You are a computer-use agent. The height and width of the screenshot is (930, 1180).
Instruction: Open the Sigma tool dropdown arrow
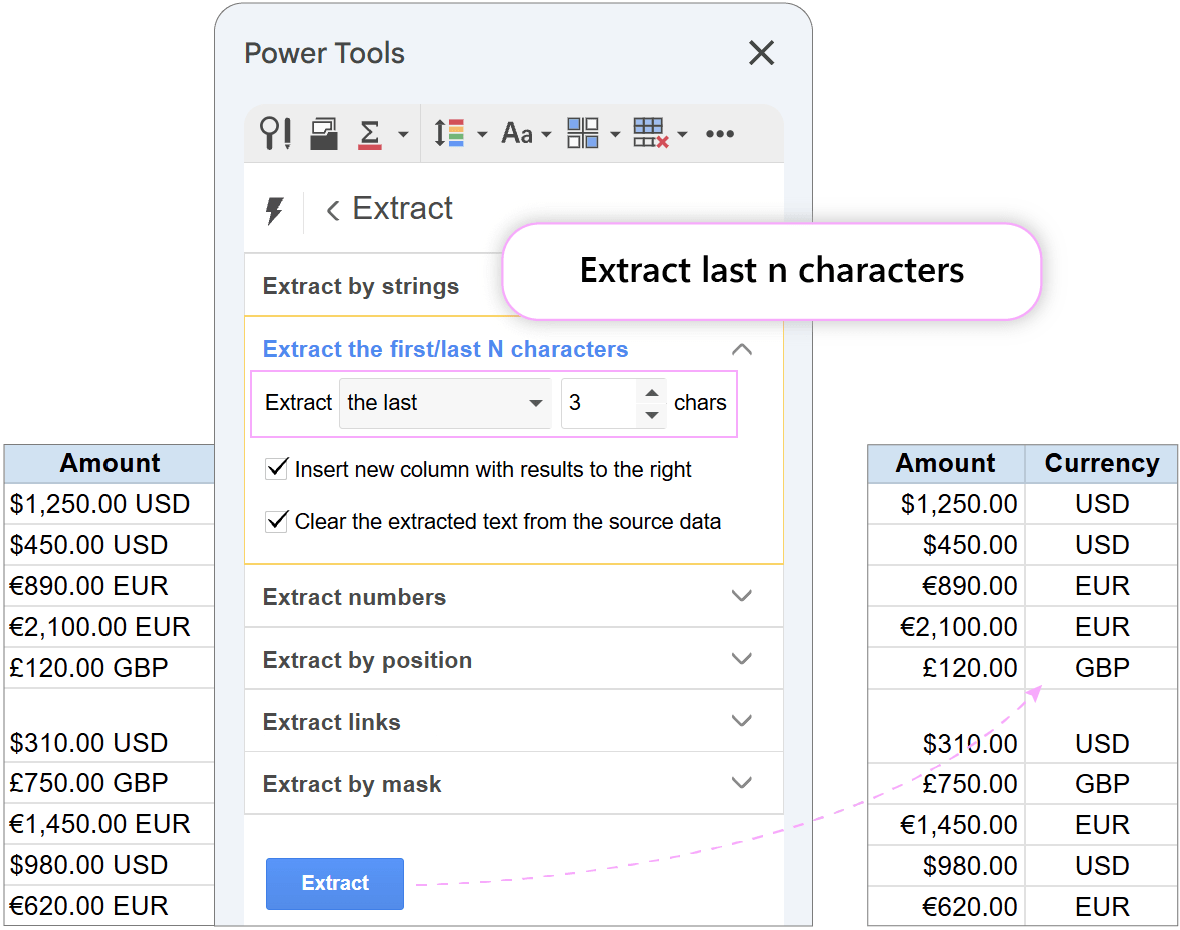[x=403, y=135]
